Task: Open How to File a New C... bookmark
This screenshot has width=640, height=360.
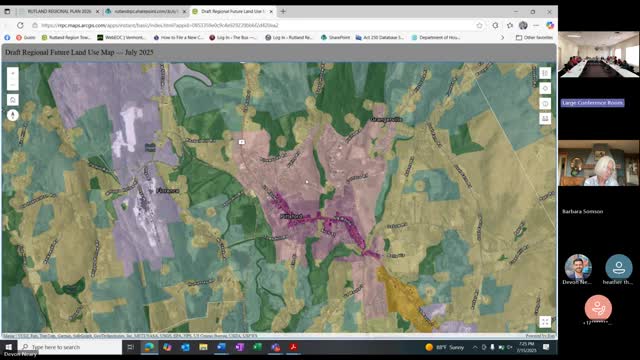Action: [x=178, y=38]
